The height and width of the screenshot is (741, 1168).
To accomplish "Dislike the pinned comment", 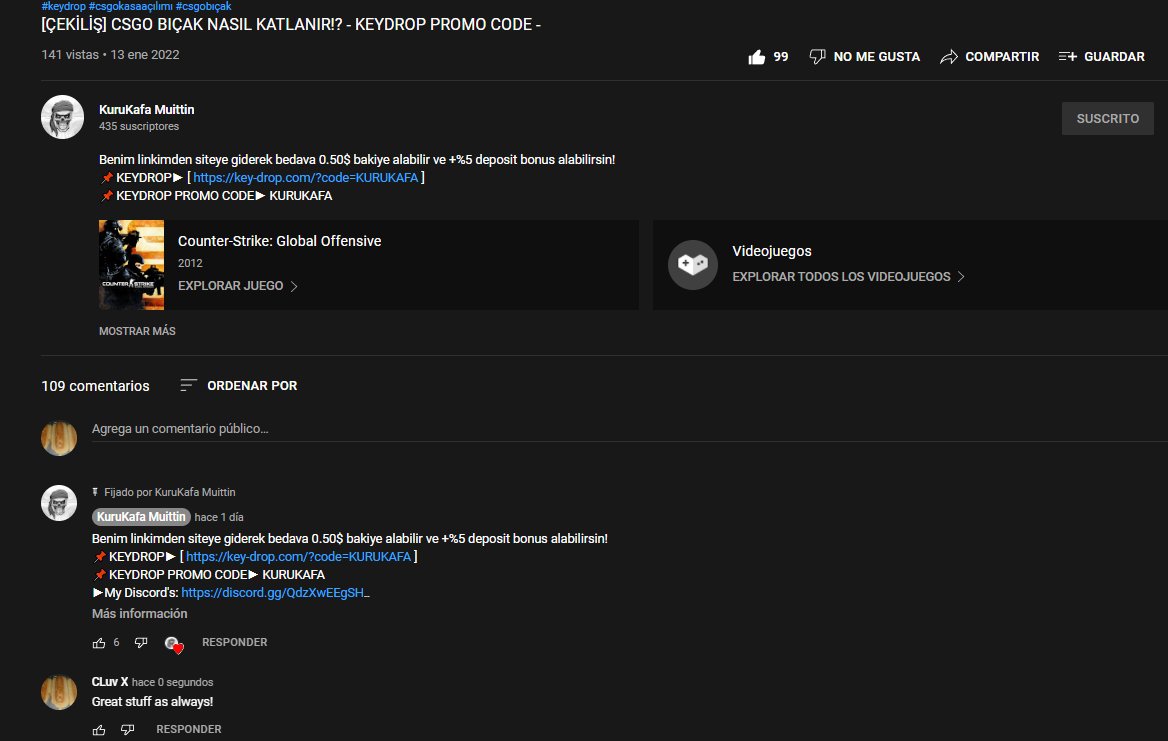I will pyautogui.click(x=141, y=643).
